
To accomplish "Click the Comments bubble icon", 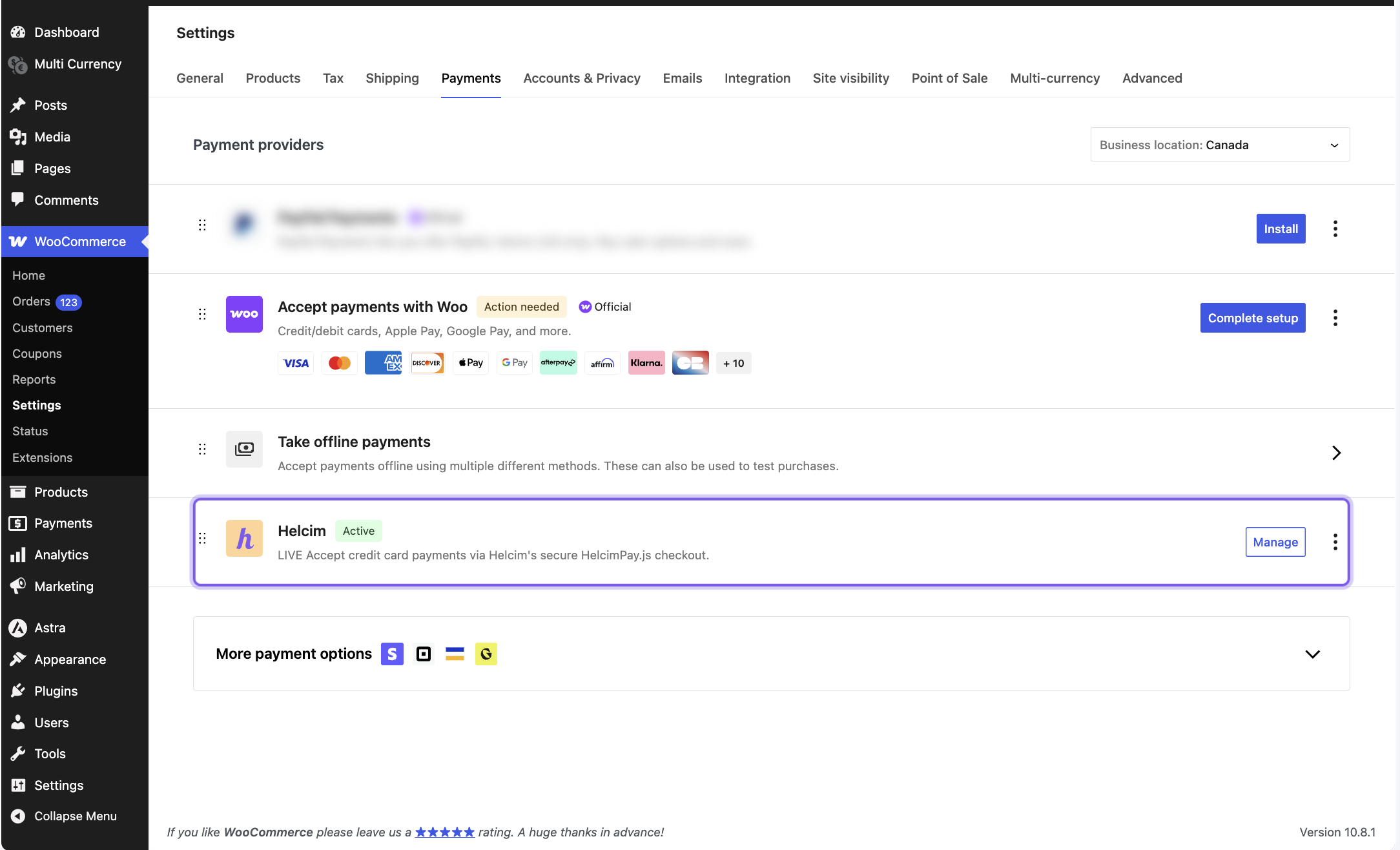I will coord(18,200).
